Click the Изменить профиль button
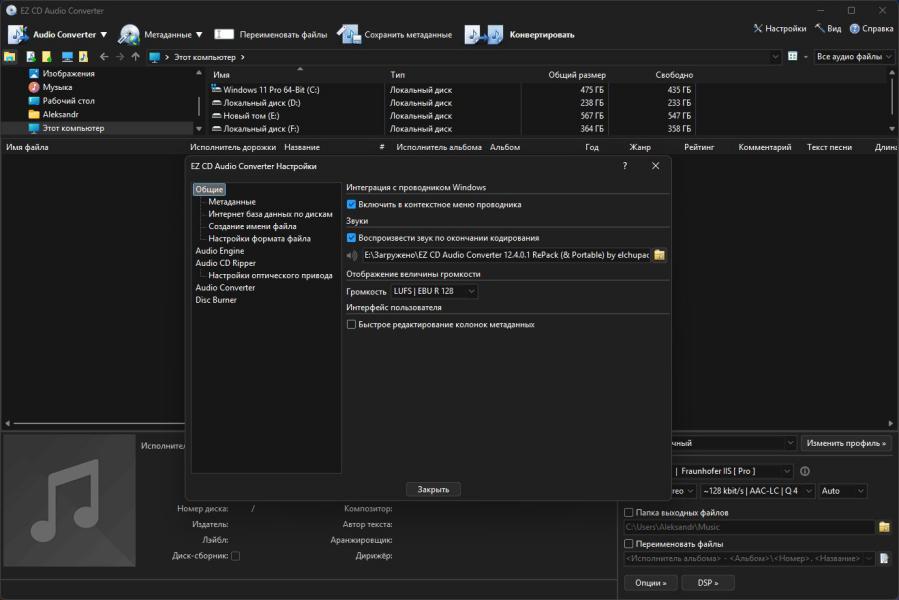Viewport: 899px width, 600px height. click(846, 443)
